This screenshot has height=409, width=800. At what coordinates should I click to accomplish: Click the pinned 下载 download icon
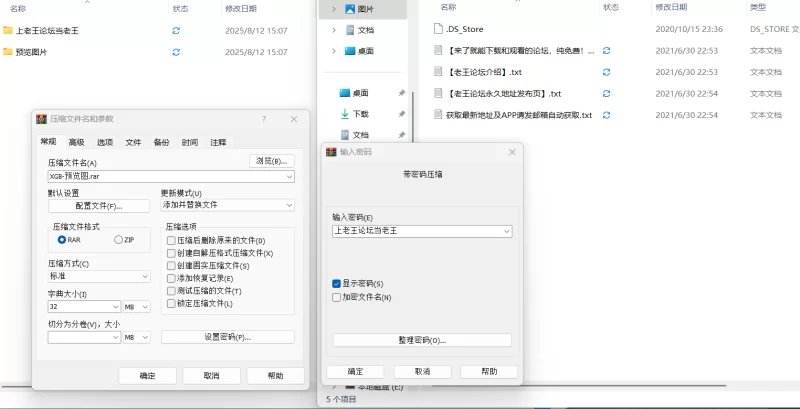pyautogui.click(x=345, y=114)
